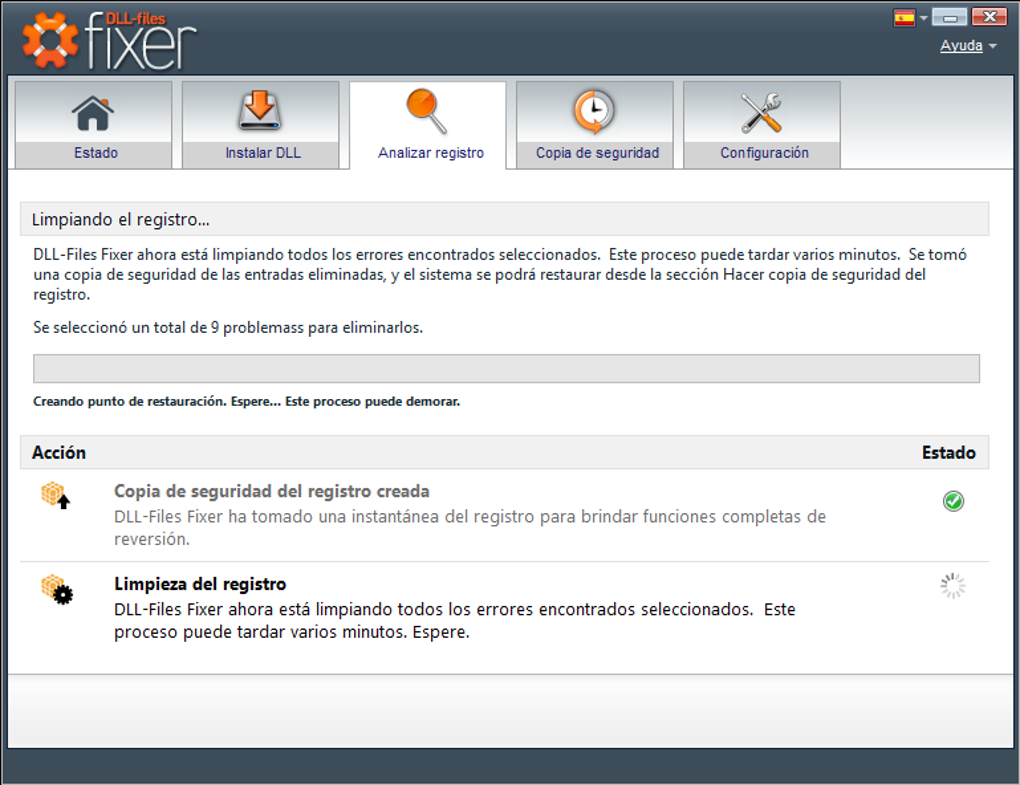Click the download arrow icon for Instalar DLL
The height and width of the screenshot is (785, 1020).
[x=260, y=111]
